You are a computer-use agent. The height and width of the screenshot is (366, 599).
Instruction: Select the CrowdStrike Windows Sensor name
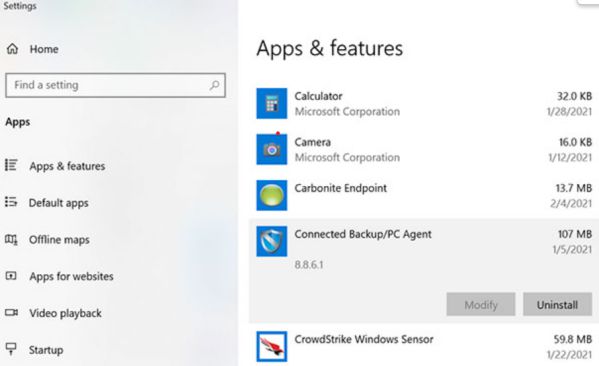(x=364, y=339)
